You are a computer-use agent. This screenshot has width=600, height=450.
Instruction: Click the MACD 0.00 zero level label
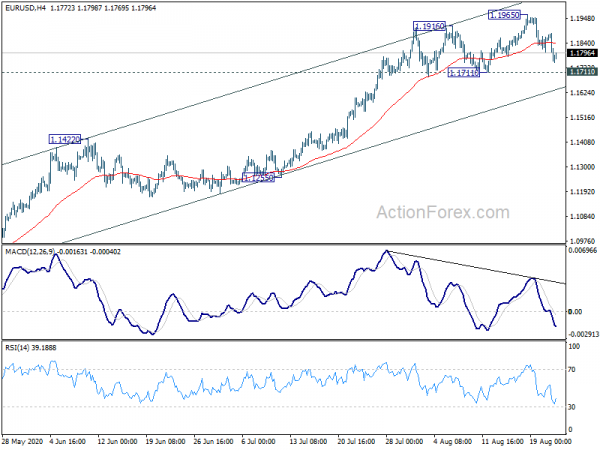(575, 312)
